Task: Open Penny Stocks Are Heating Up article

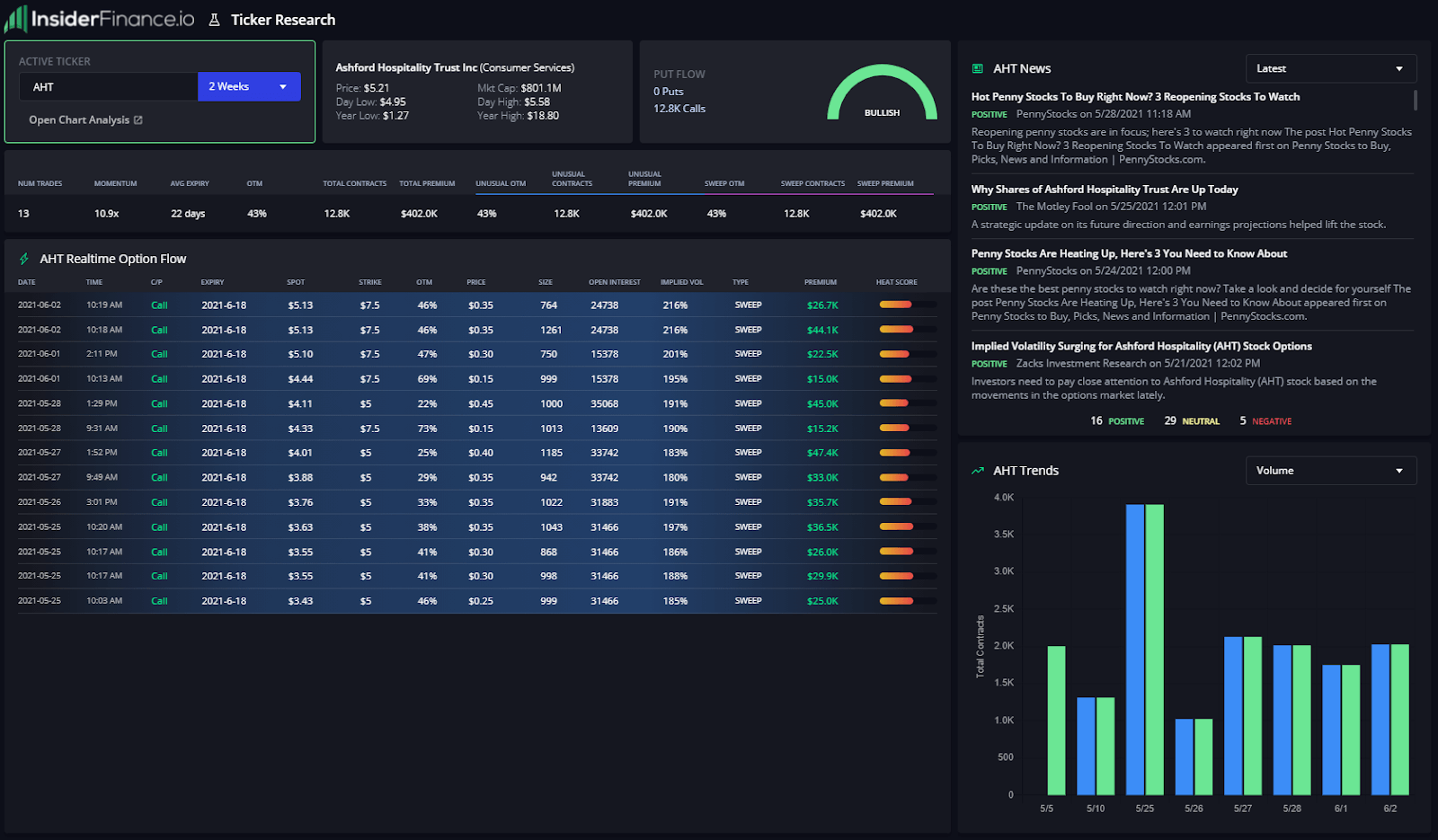Action: tap(1129, 254)
